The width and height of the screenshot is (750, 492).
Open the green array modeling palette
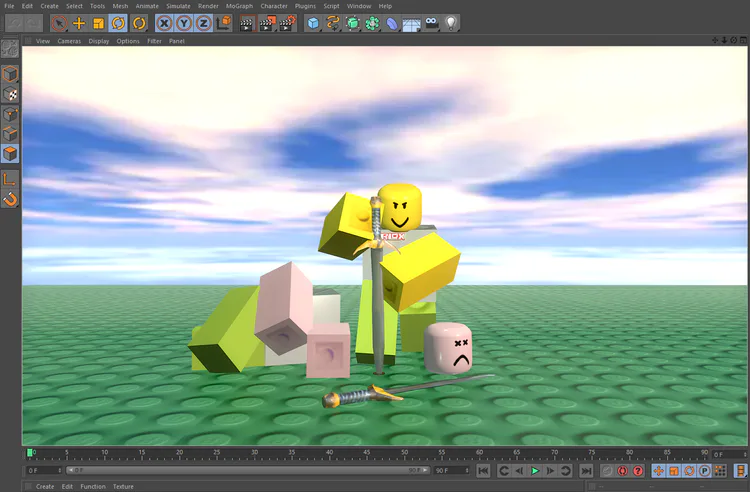pos(372,23)
